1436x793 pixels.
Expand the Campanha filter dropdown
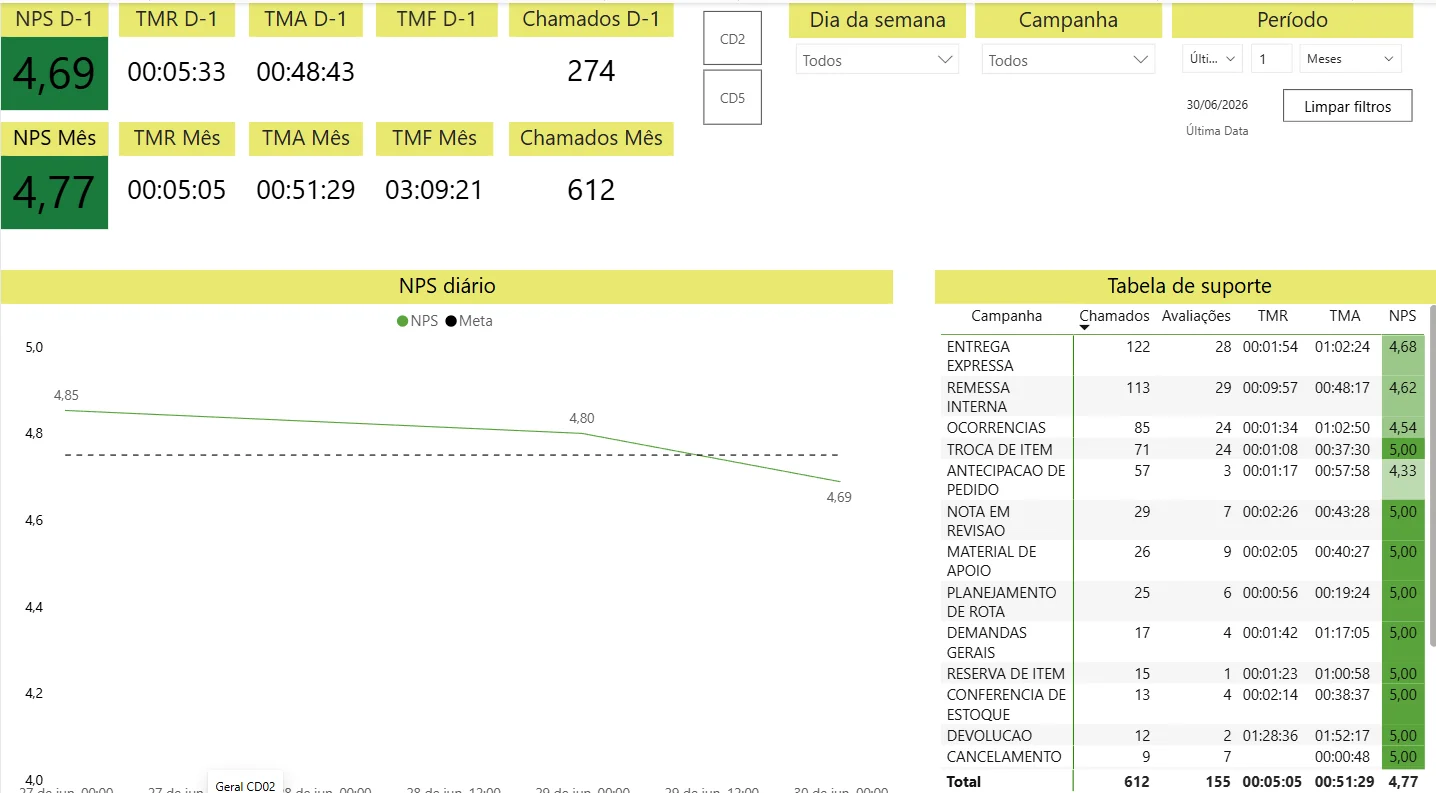click(1068, 60)
